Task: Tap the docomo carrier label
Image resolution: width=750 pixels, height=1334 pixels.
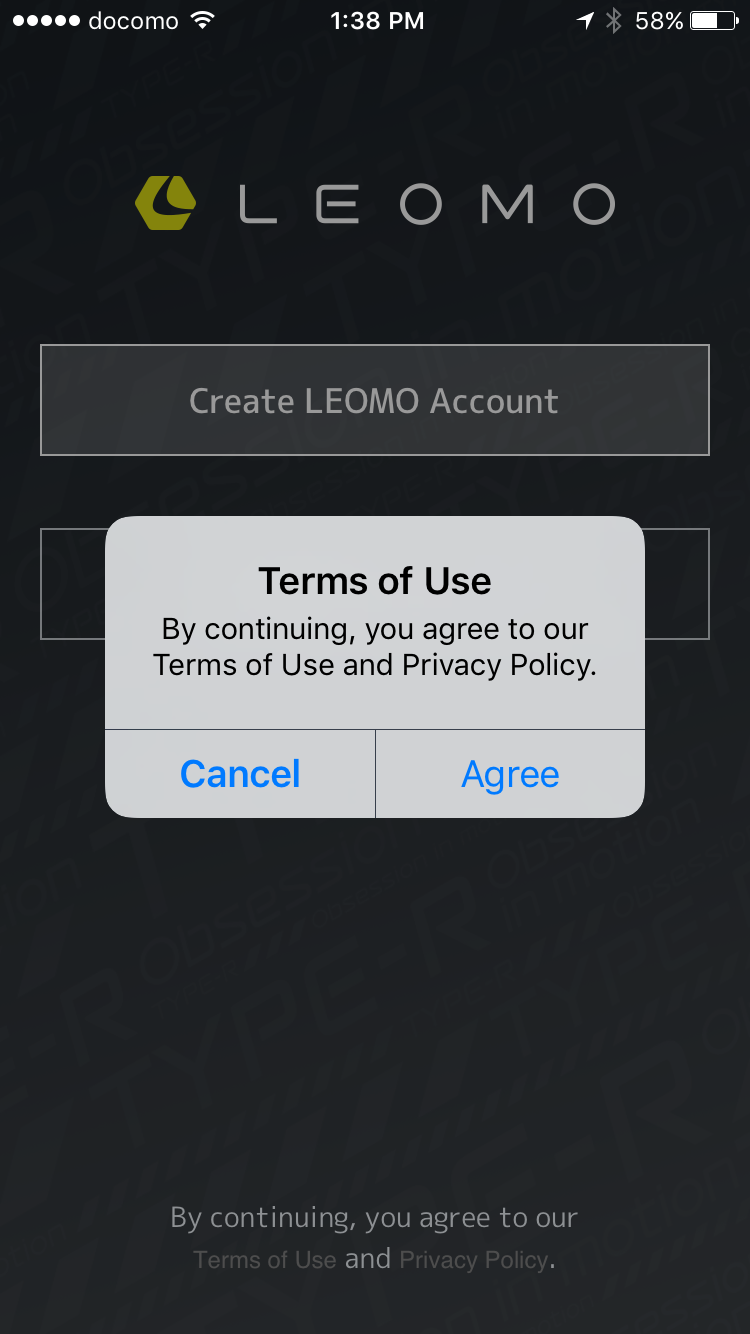Action: tap(133, 20)
